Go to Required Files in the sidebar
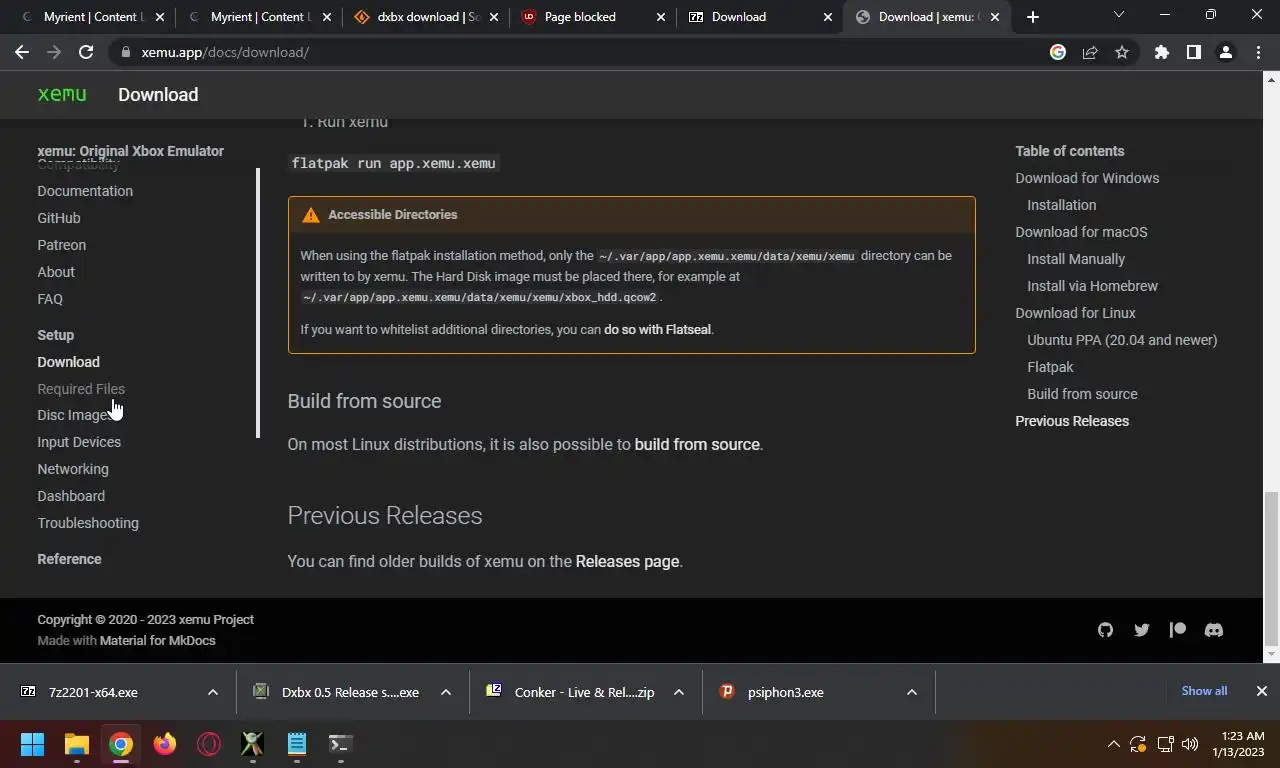This screenshot has height=768, width=1280. [x=81, y=389]
